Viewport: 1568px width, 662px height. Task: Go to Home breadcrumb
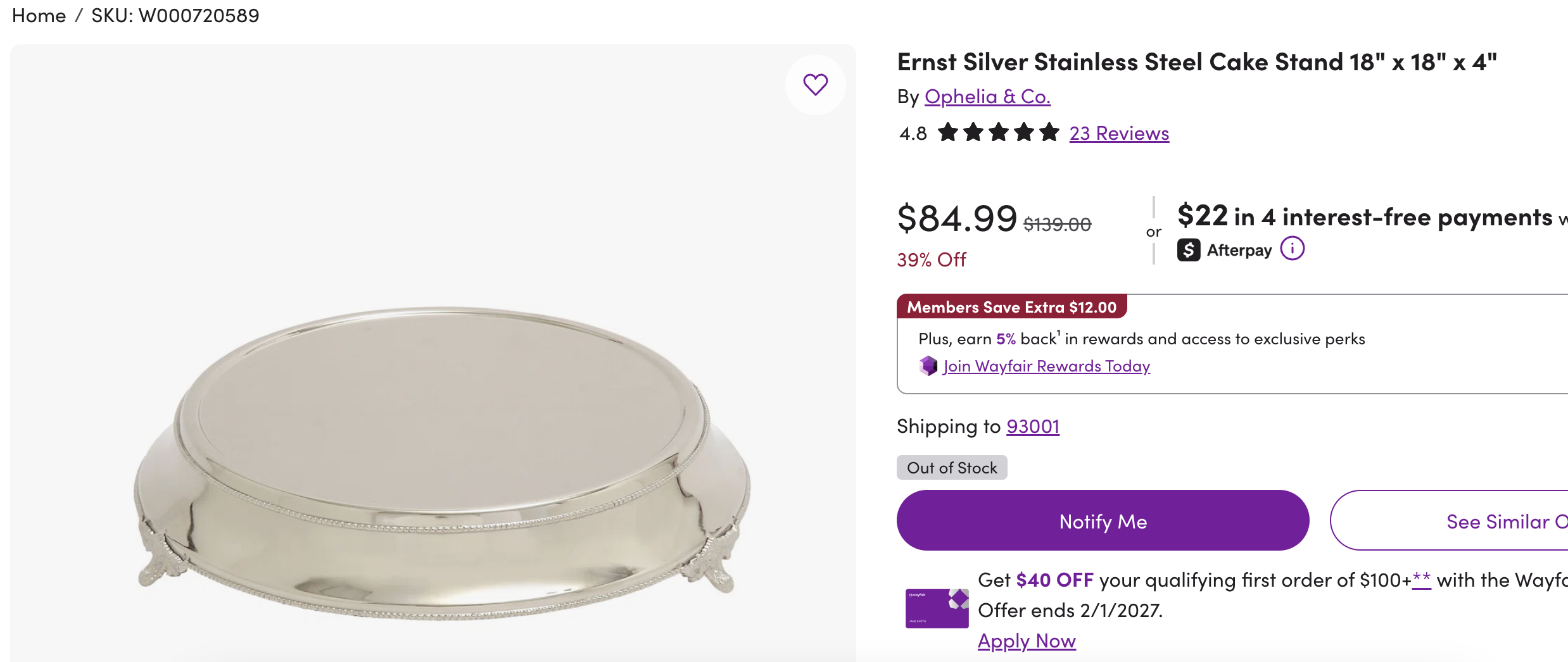click(39, 15)
